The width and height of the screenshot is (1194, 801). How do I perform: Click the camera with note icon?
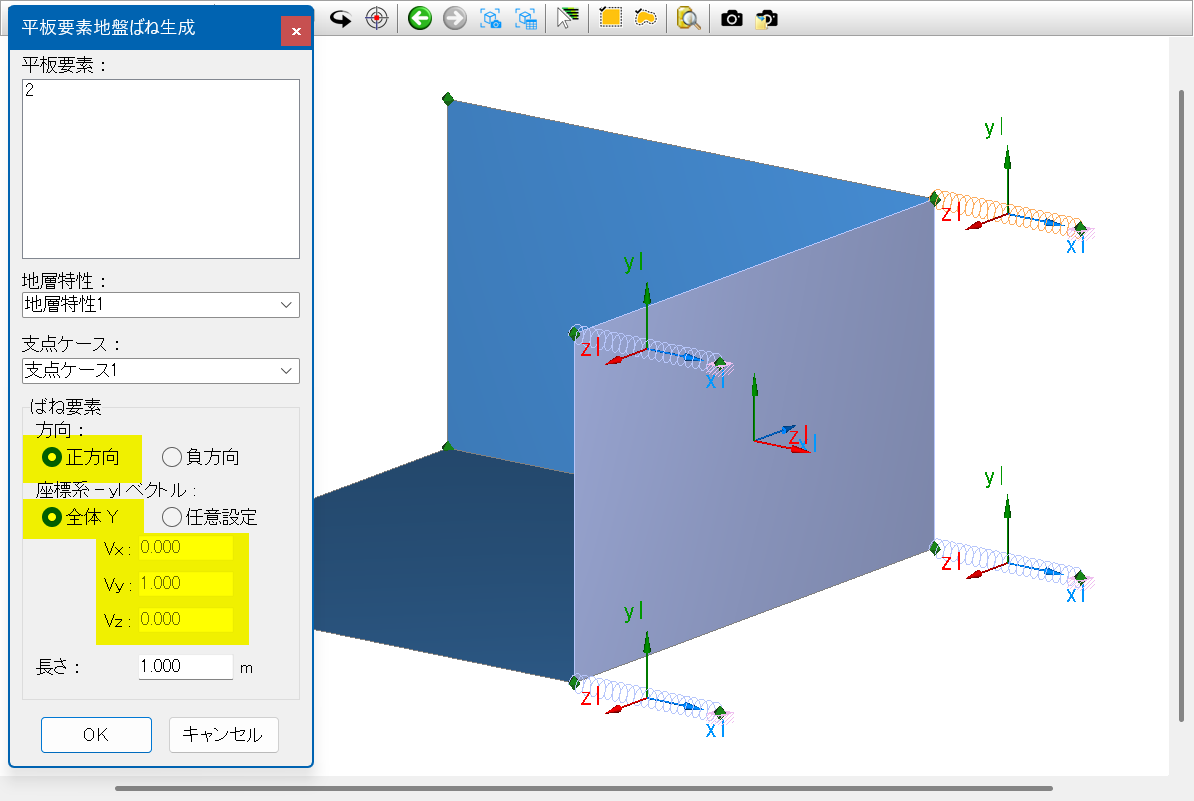pos(767,18)
